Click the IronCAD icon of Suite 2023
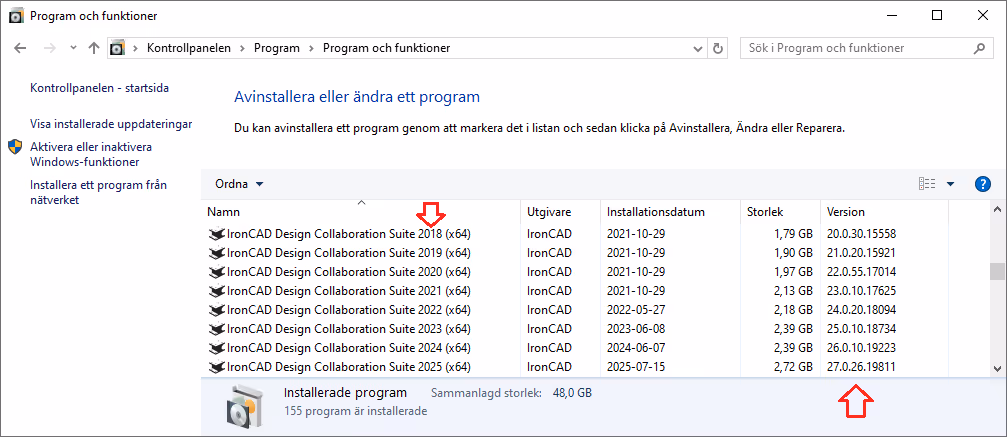 [217, 330]
